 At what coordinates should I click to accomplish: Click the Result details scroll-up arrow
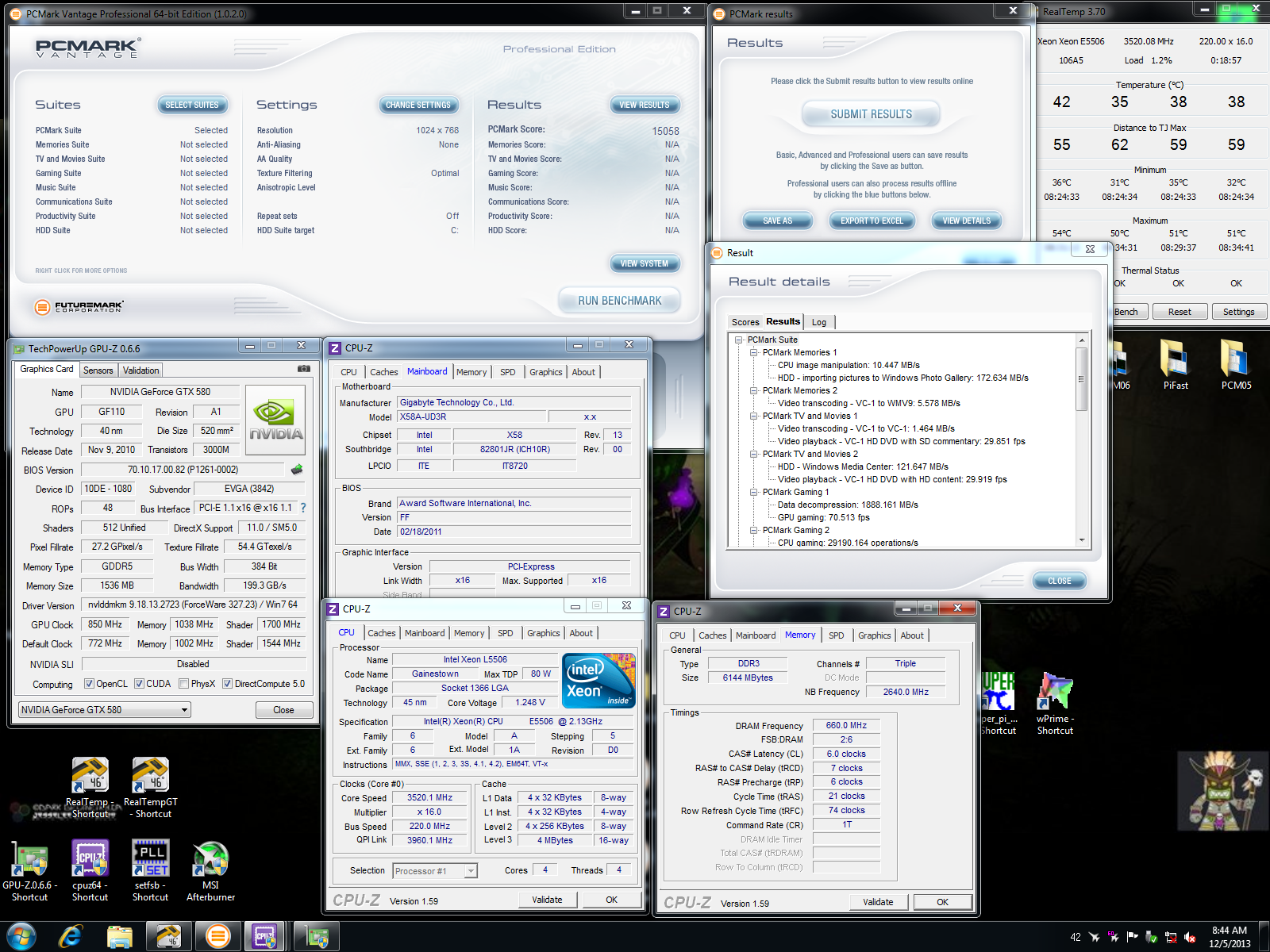click(1081, 340)
